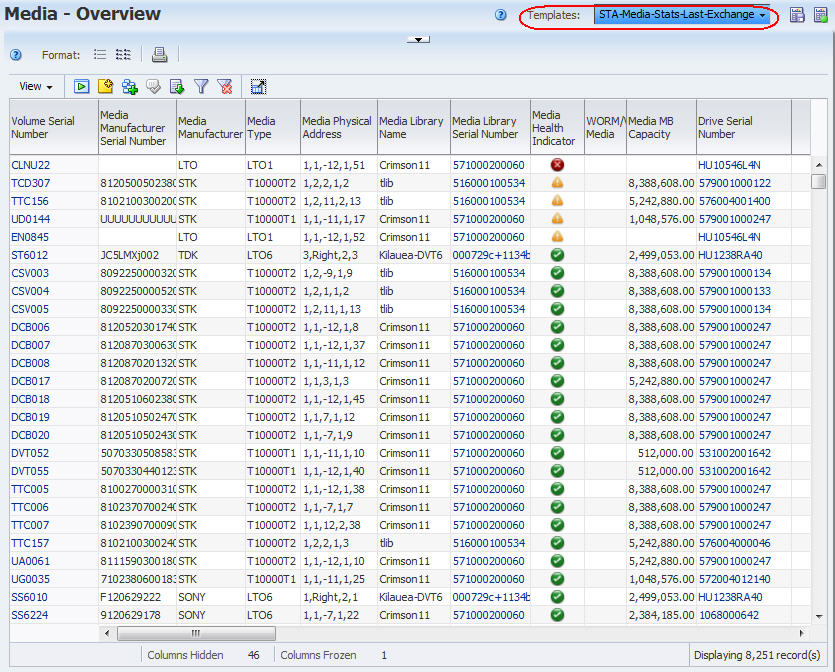The width and height of the screenshot is (835, 672).
Task: Click the save template icon at top right
Action: (x=797, y=15)
